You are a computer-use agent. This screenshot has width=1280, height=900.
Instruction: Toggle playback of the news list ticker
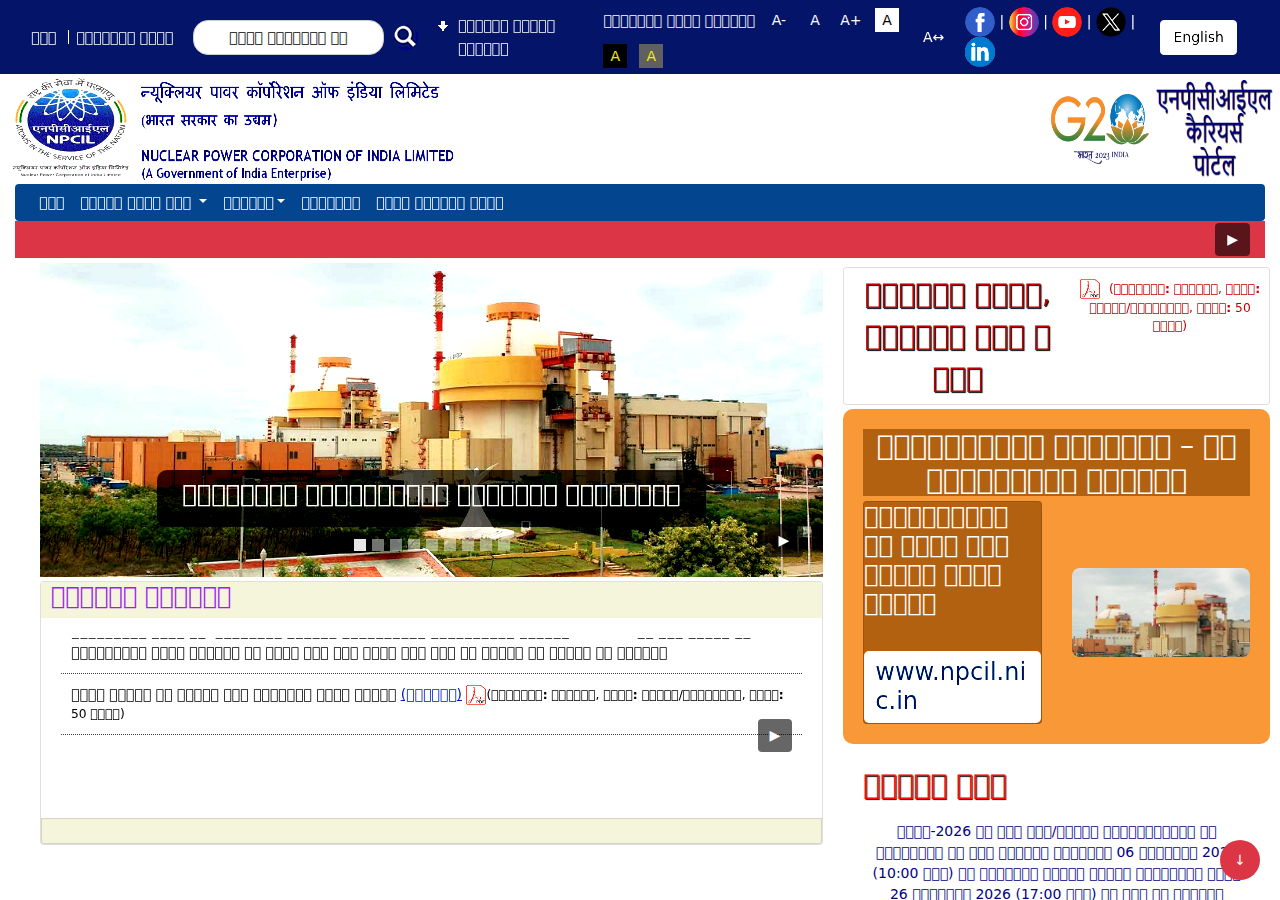tap(775, 736)
